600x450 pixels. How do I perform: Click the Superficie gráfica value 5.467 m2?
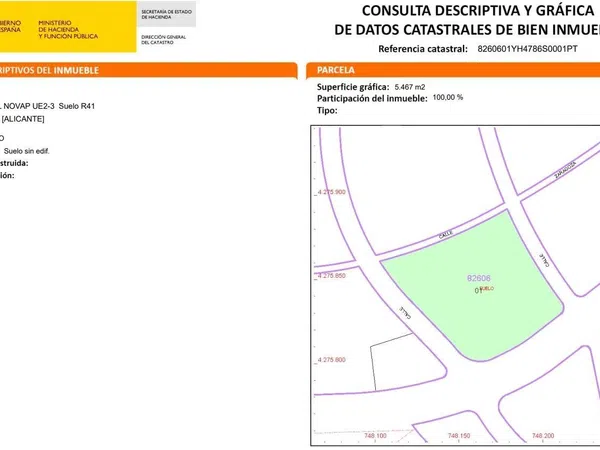tap(410, 88)
